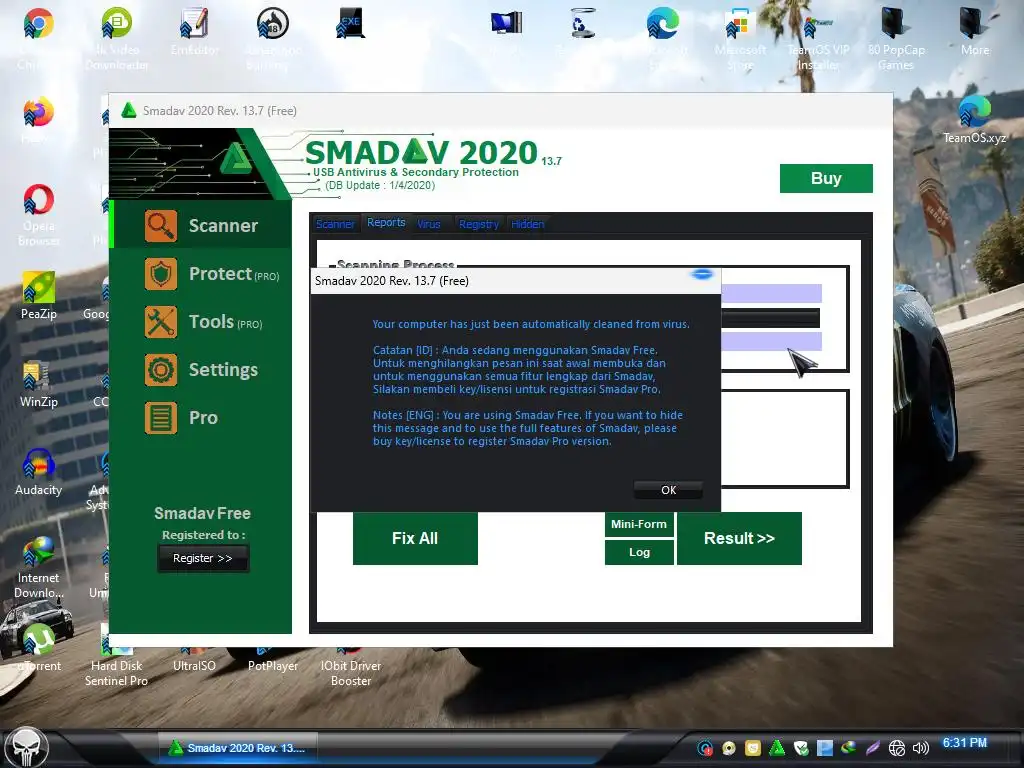Click Smadav 2020 taskbar button

[238, 748]
